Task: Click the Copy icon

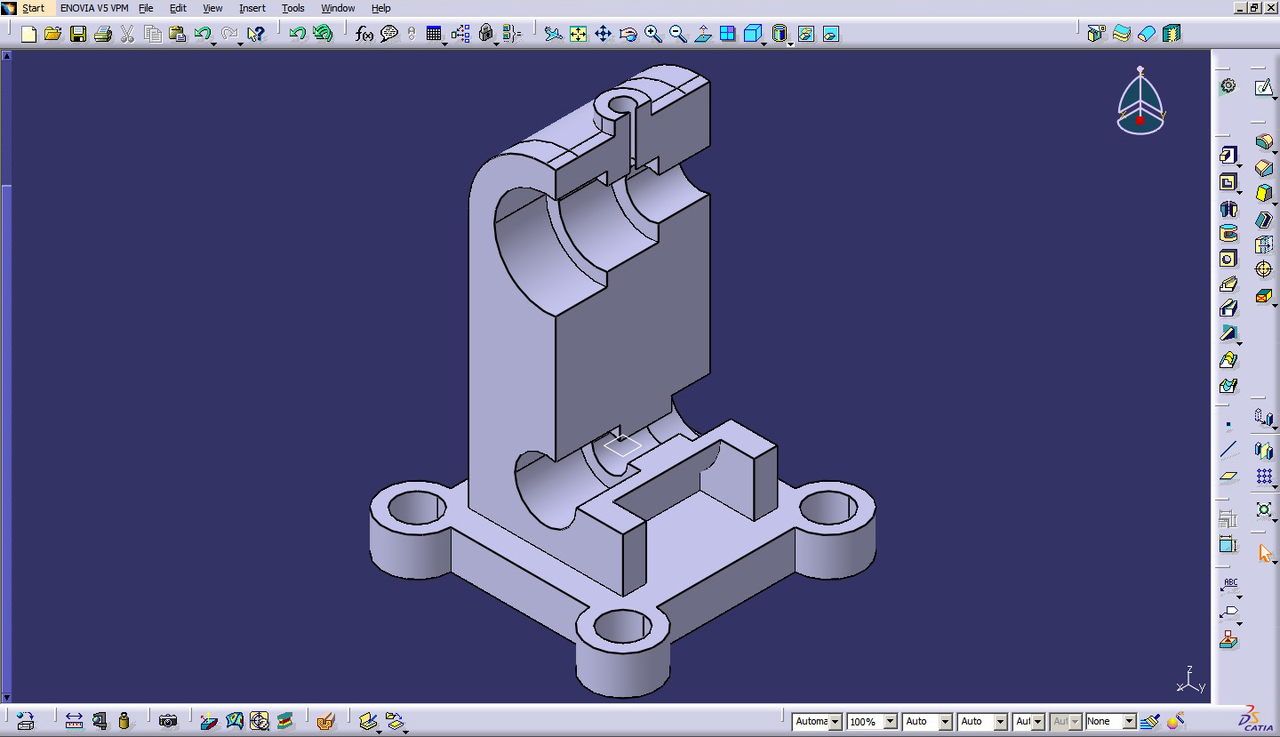Action: click(152, 34)
